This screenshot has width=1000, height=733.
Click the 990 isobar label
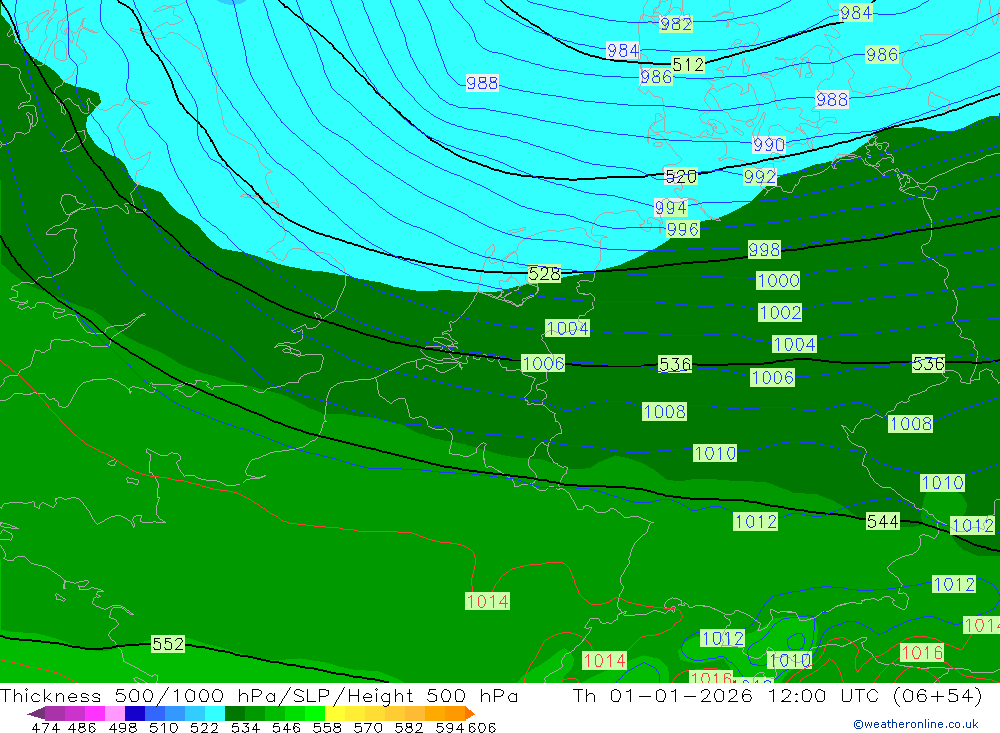click(x=768, y=145)
